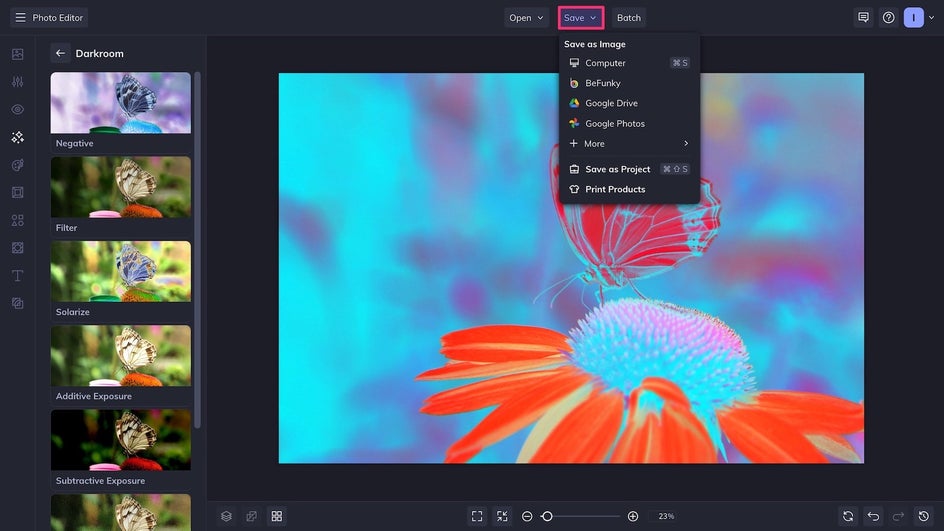Apply the Subtractive Exposure effect thumbnail
Image resolution: width=944 pixels, height=531 pixels.
(x=120, y=440)
